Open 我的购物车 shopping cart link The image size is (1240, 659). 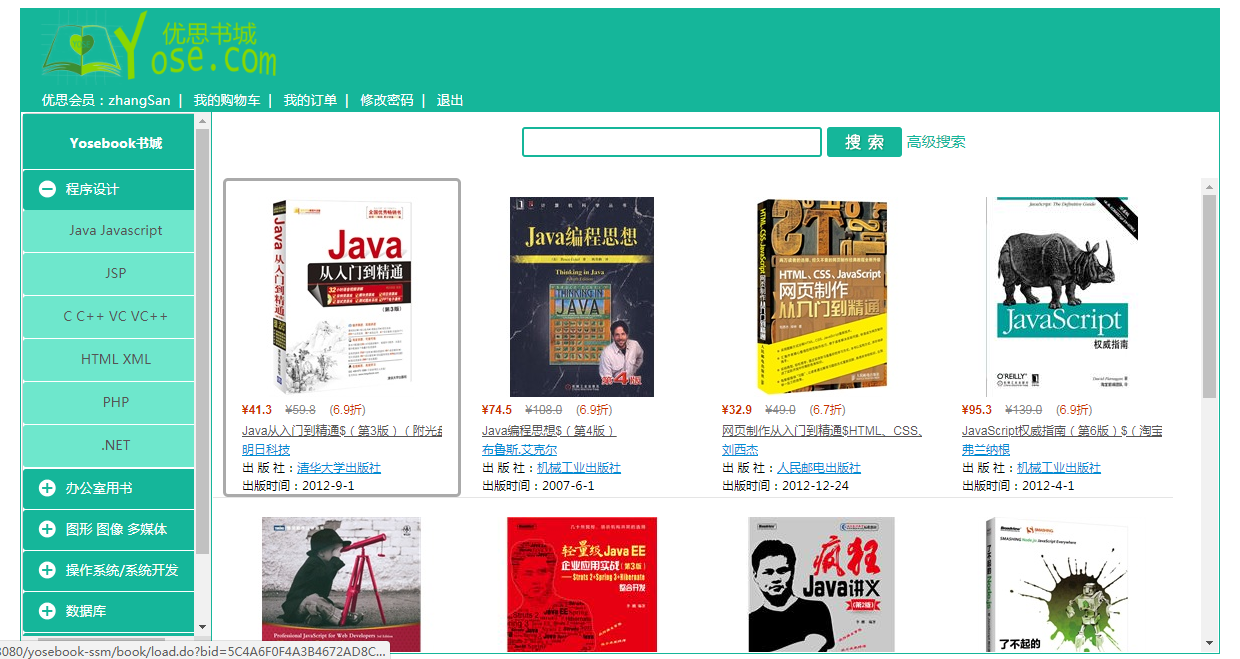[227, 100]
